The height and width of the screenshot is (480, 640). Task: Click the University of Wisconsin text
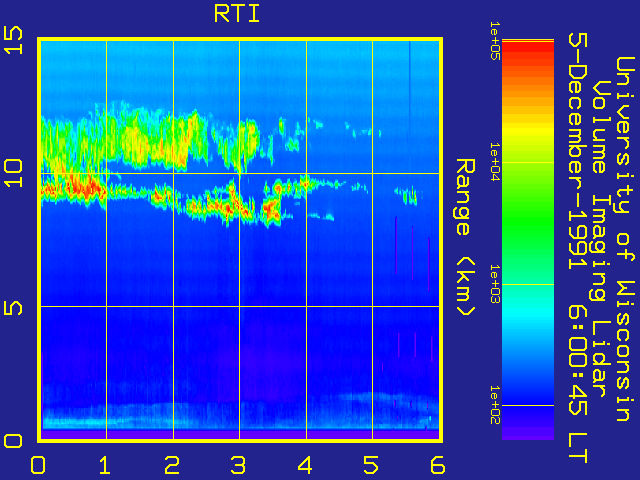625,239
